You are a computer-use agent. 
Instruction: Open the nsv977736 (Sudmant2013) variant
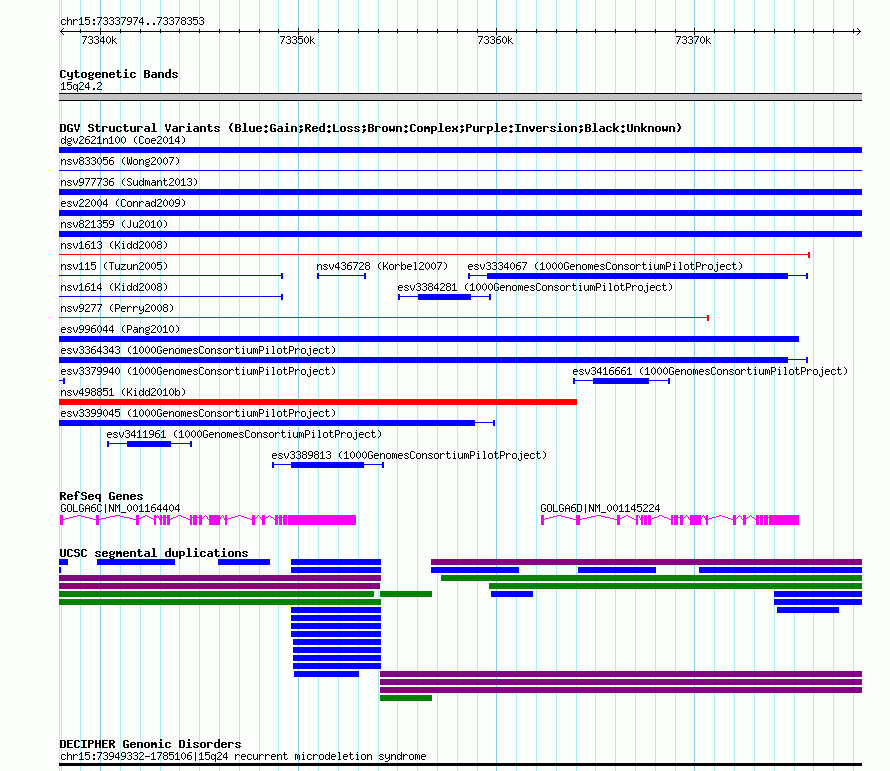129,182
